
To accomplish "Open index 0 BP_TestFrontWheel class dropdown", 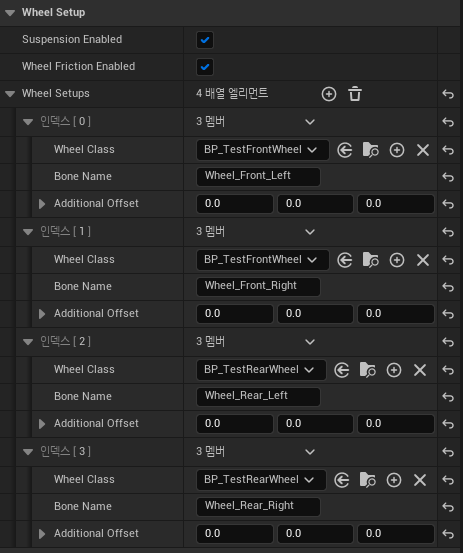I will coord(263,150).
